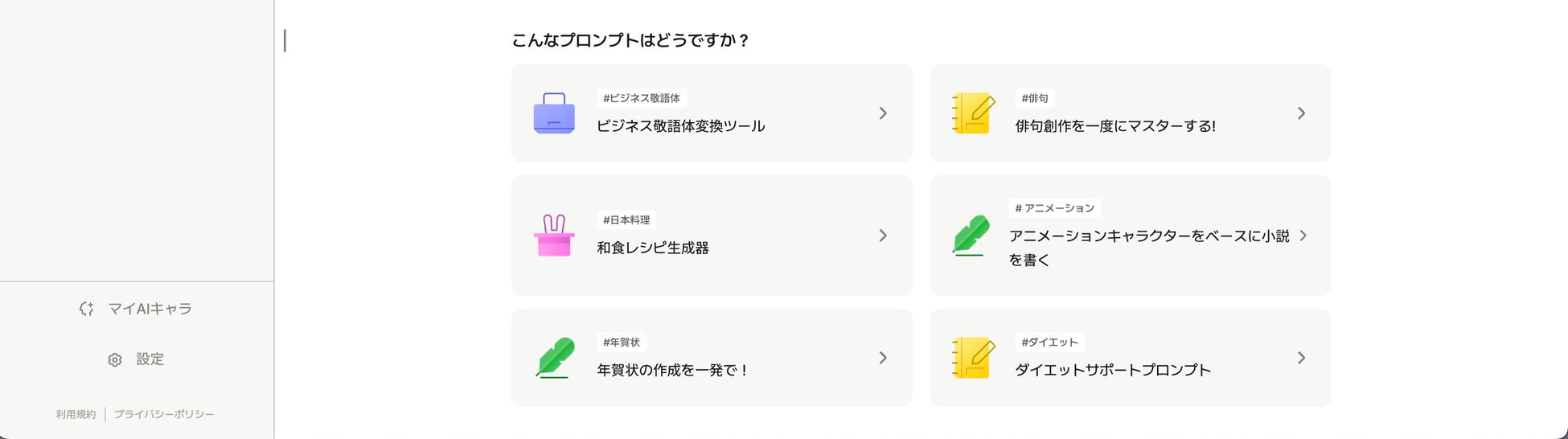The width and height of the screenshot is (1568, 439).
Task: Open chevron on アニメーションキャラクター card
Action: pos(1303,236)
